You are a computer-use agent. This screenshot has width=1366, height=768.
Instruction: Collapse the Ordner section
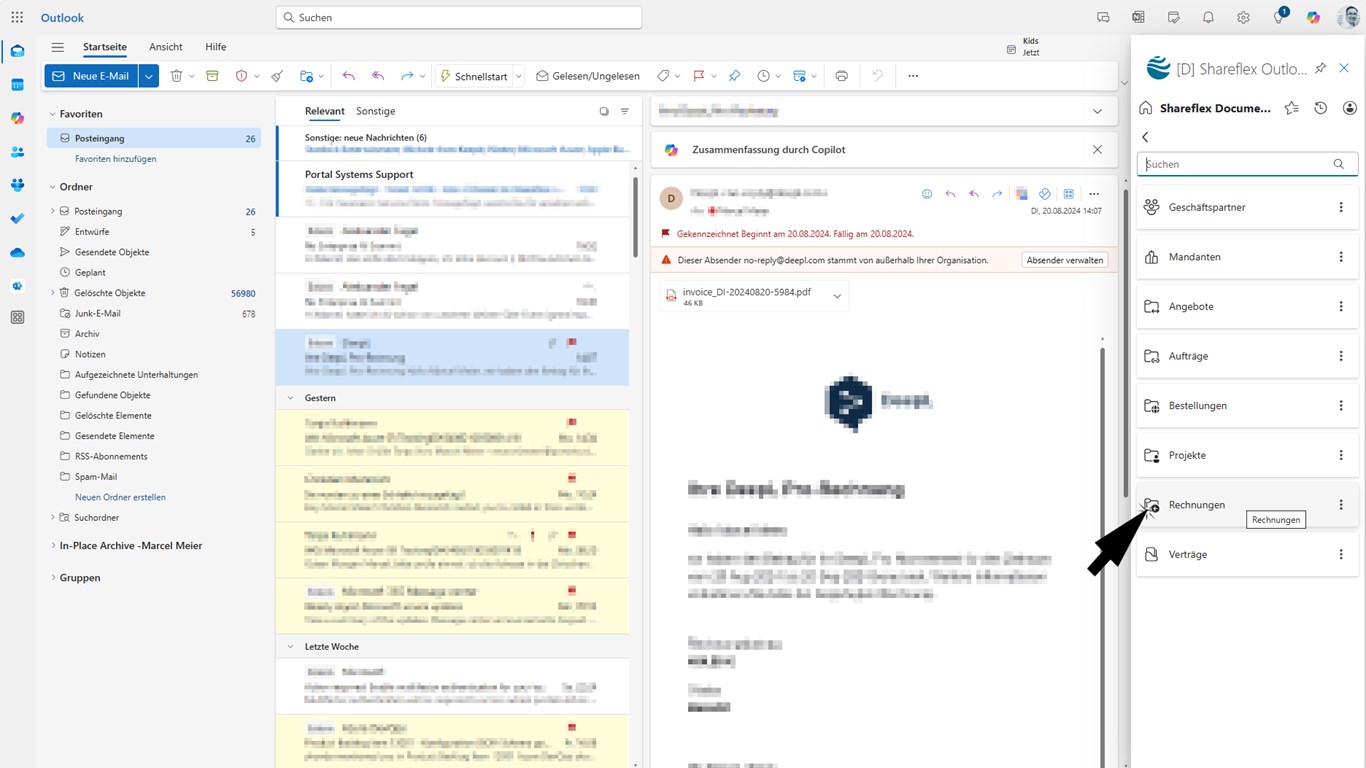point(52,187)
